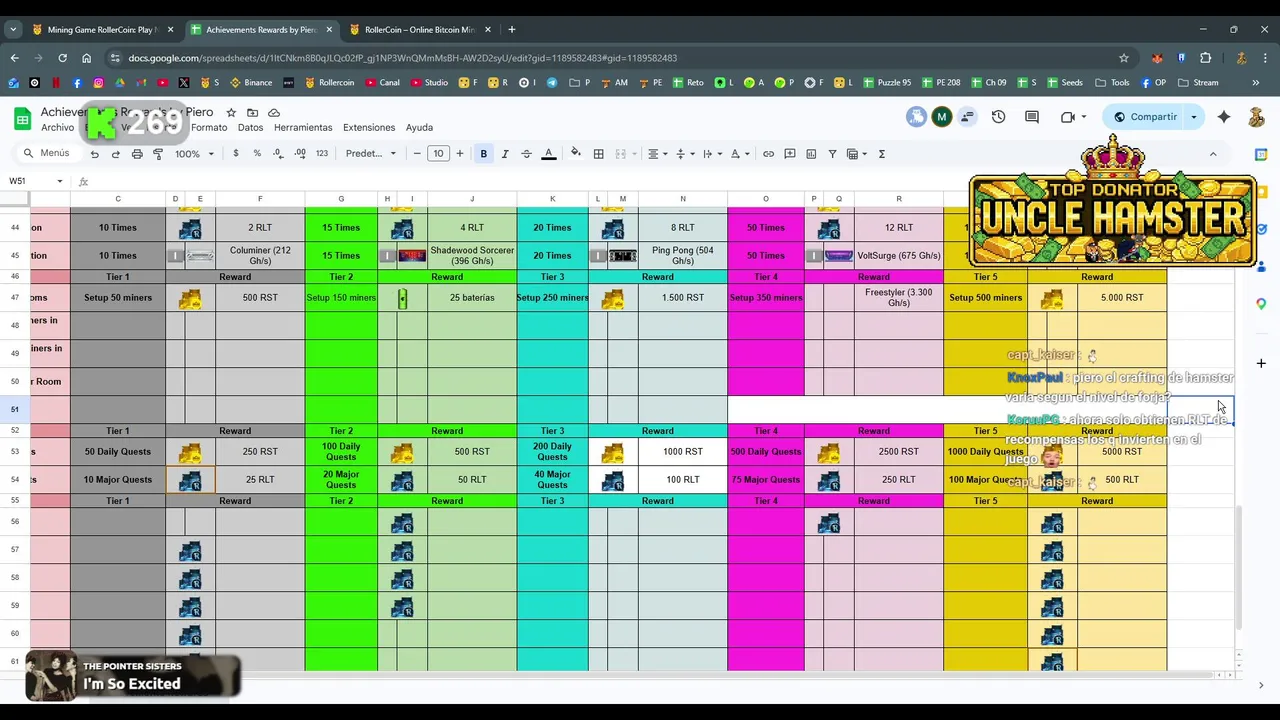Open the Seeds bookmark
The height and width of the screenshot is (720, 1280).
[1063, 83]
